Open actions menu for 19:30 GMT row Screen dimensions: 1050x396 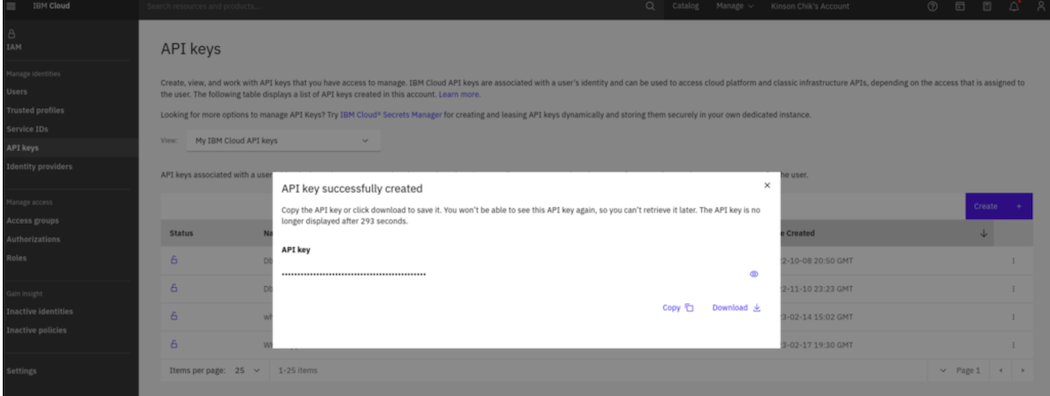point(1013,345)
